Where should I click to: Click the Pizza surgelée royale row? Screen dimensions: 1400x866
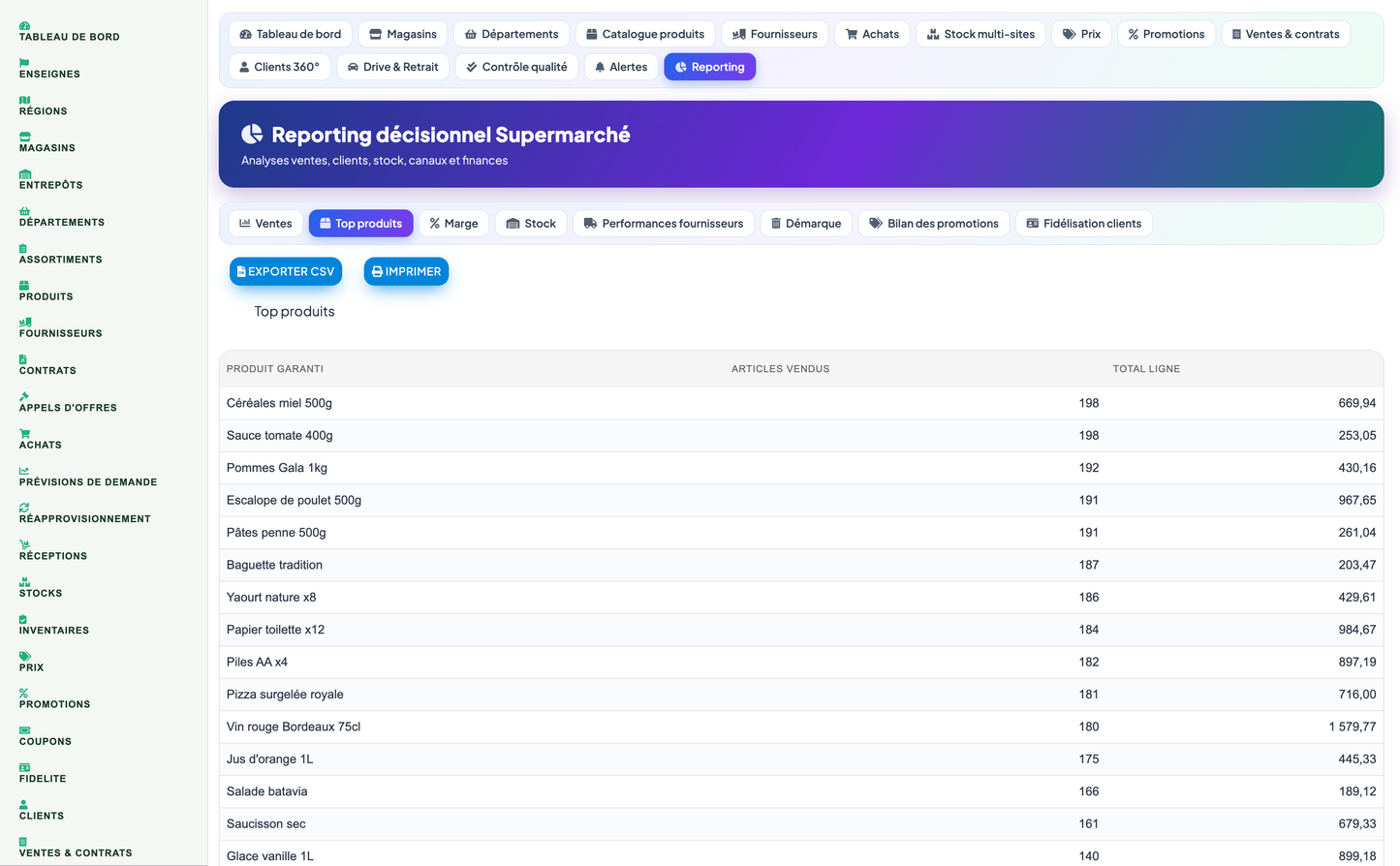point(801,695)
